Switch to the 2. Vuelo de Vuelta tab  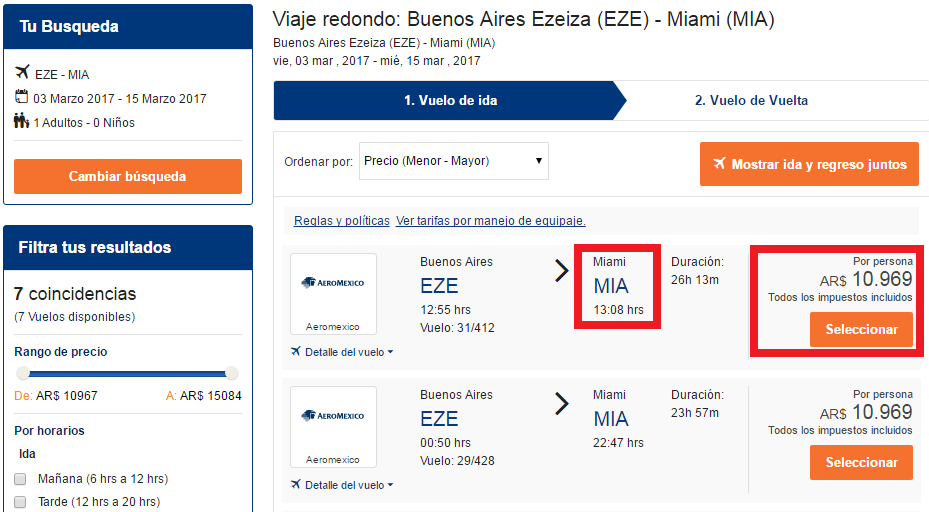pos(751,101)
